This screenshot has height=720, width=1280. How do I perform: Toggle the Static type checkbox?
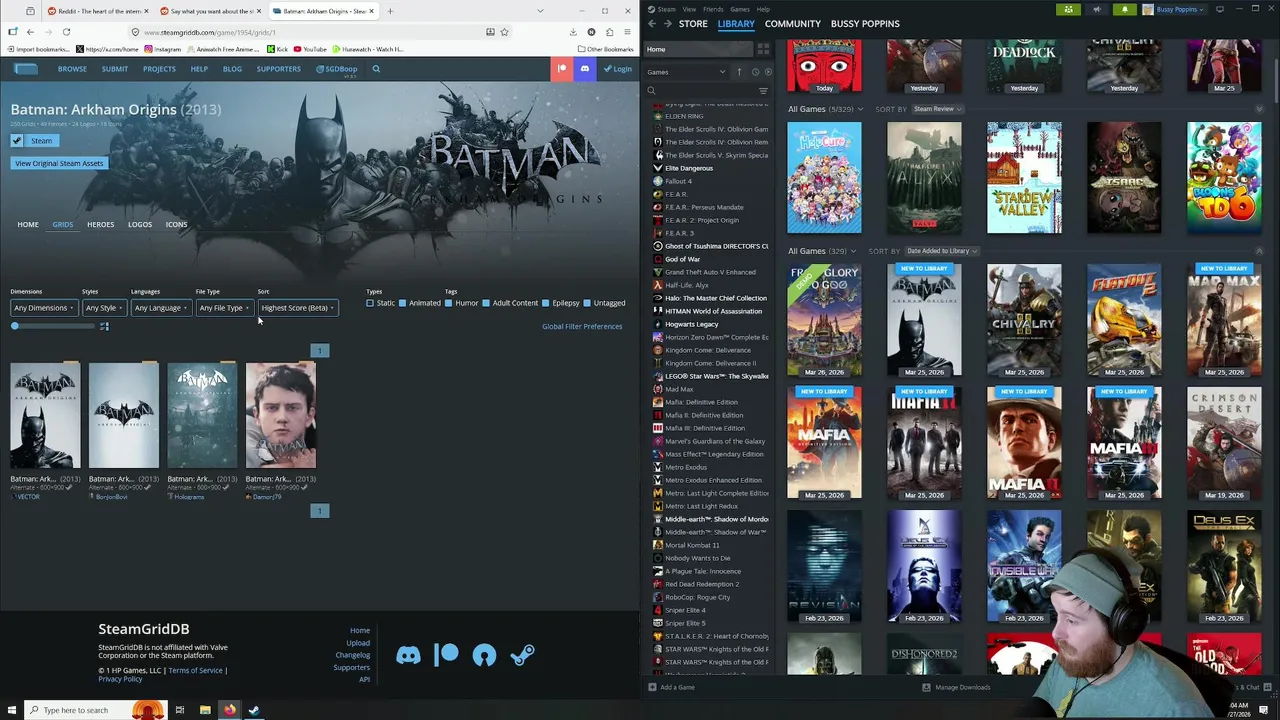click(x=370, y=303)
